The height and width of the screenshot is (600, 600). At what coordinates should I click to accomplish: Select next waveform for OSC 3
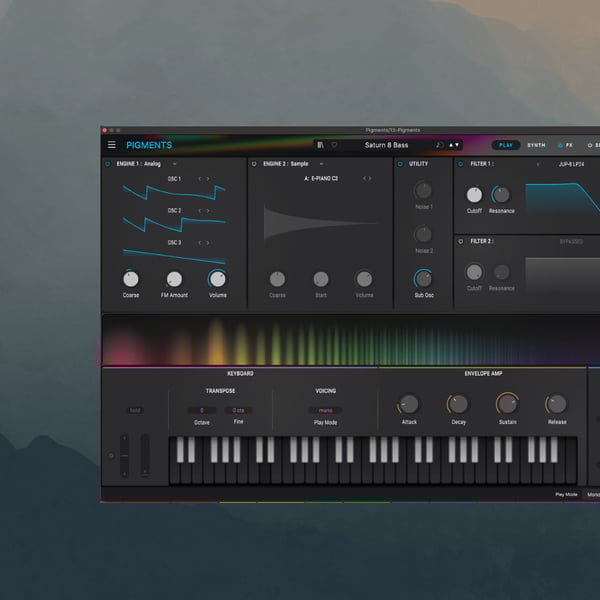click(x=208, y=243)
